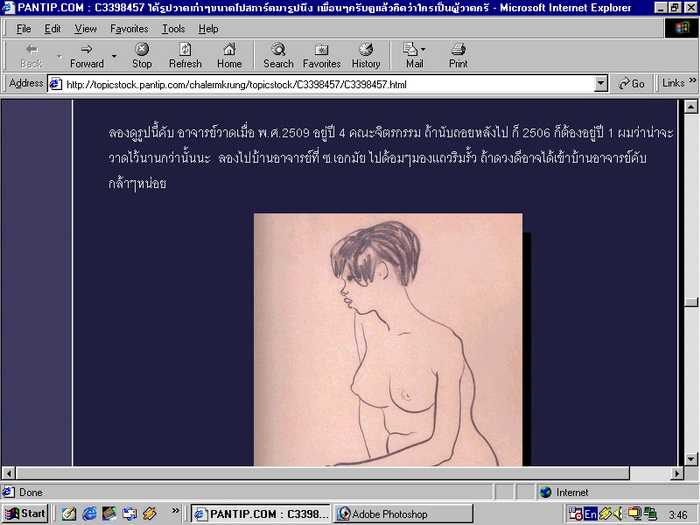Expand the quick launch overflow chevron

point(175,510)
